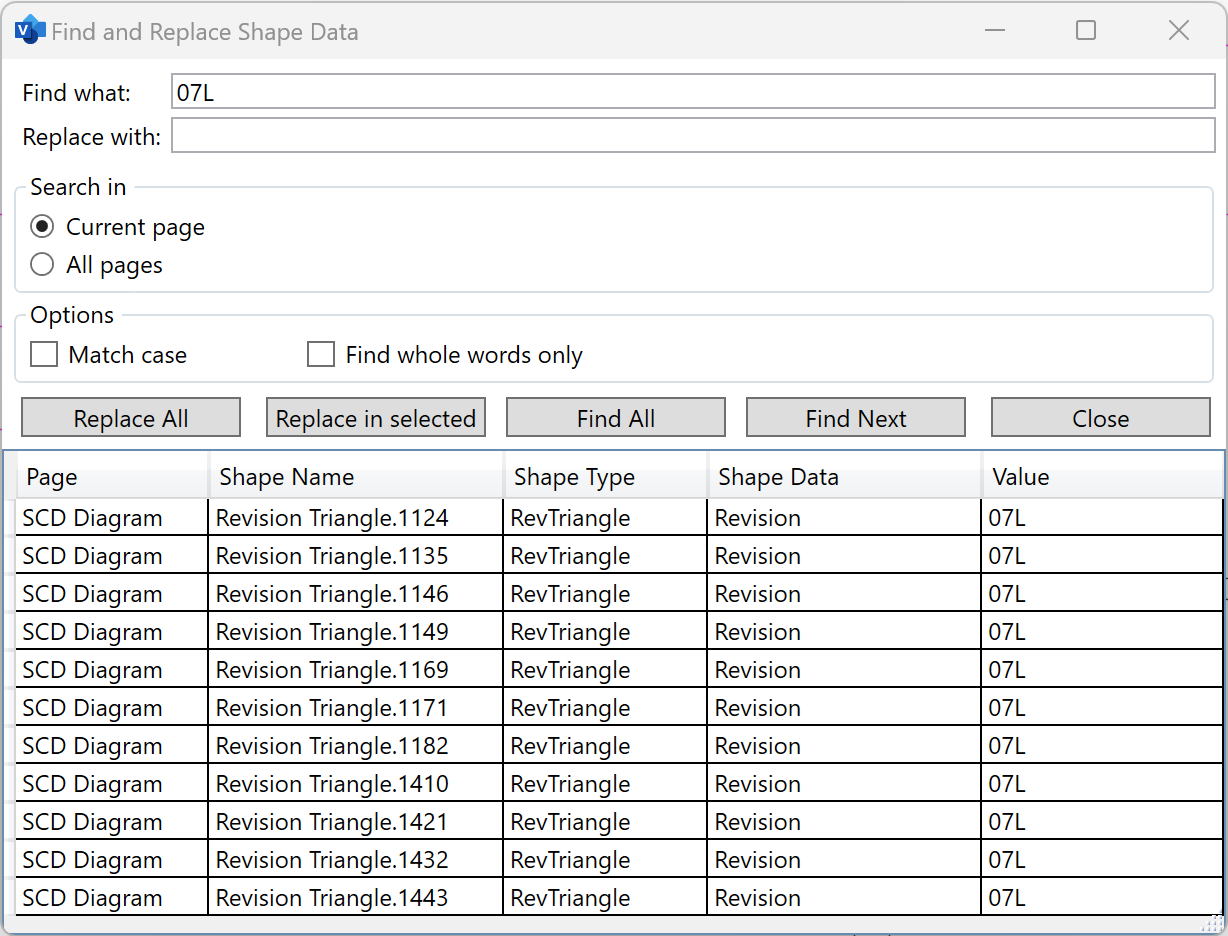
Task: Click the Visio app icon in title bar
Action: pyautogui.click(x=30, y=31)
